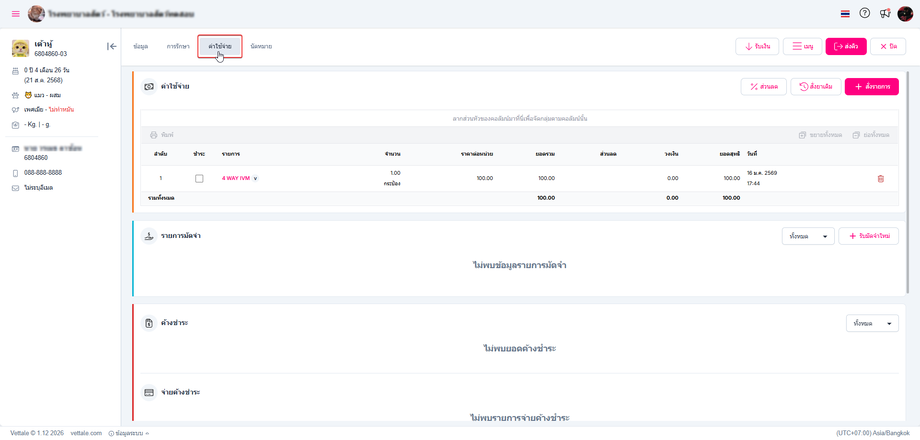Image resolution: width=920 pixels, height=440 pixels.
Task: Click the ยอดรวม column header
Action: tap(545, 154)
